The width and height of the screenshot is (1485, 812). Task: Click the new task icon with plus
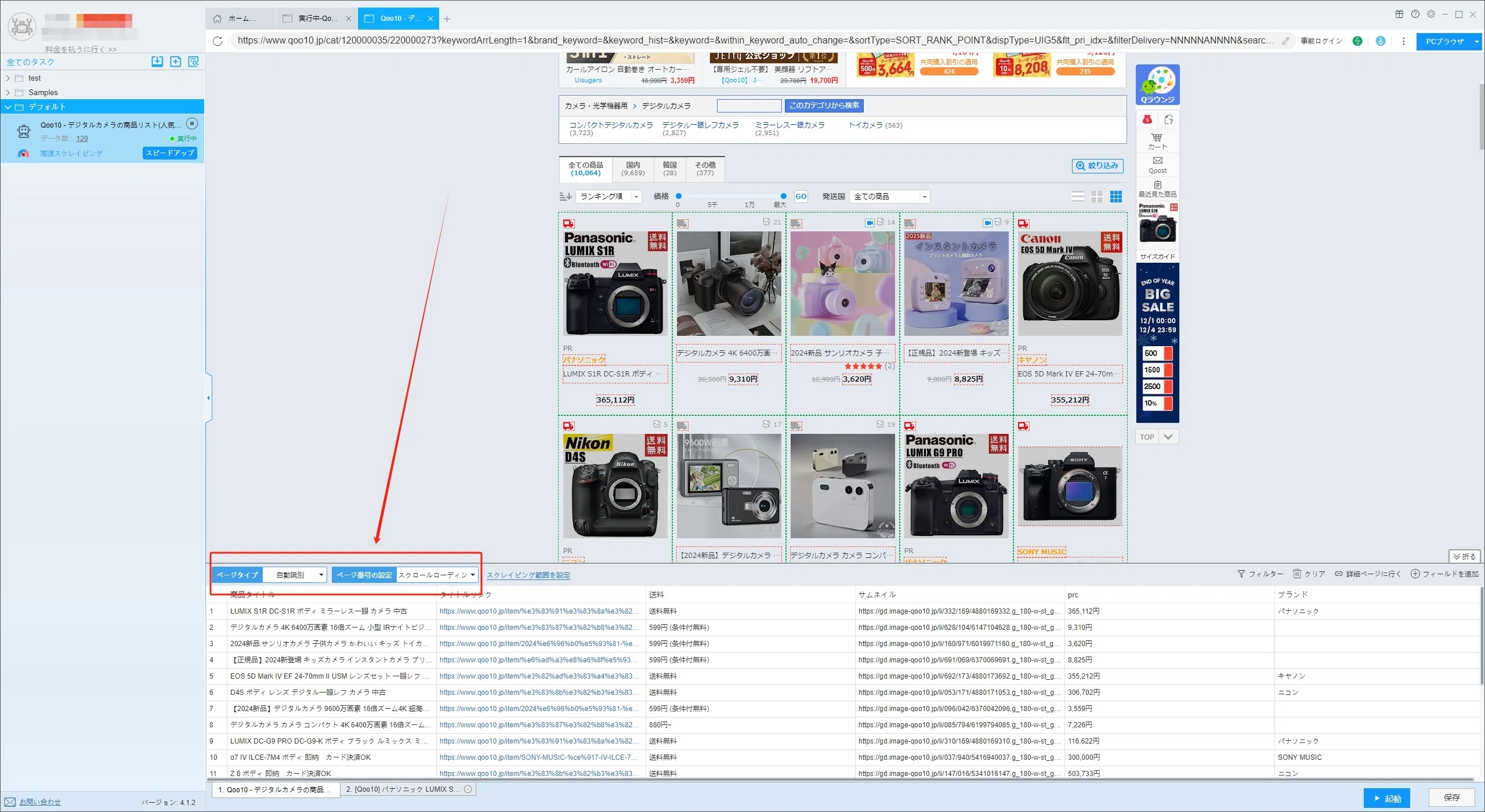pyautogui.click(x=176, y=61)
